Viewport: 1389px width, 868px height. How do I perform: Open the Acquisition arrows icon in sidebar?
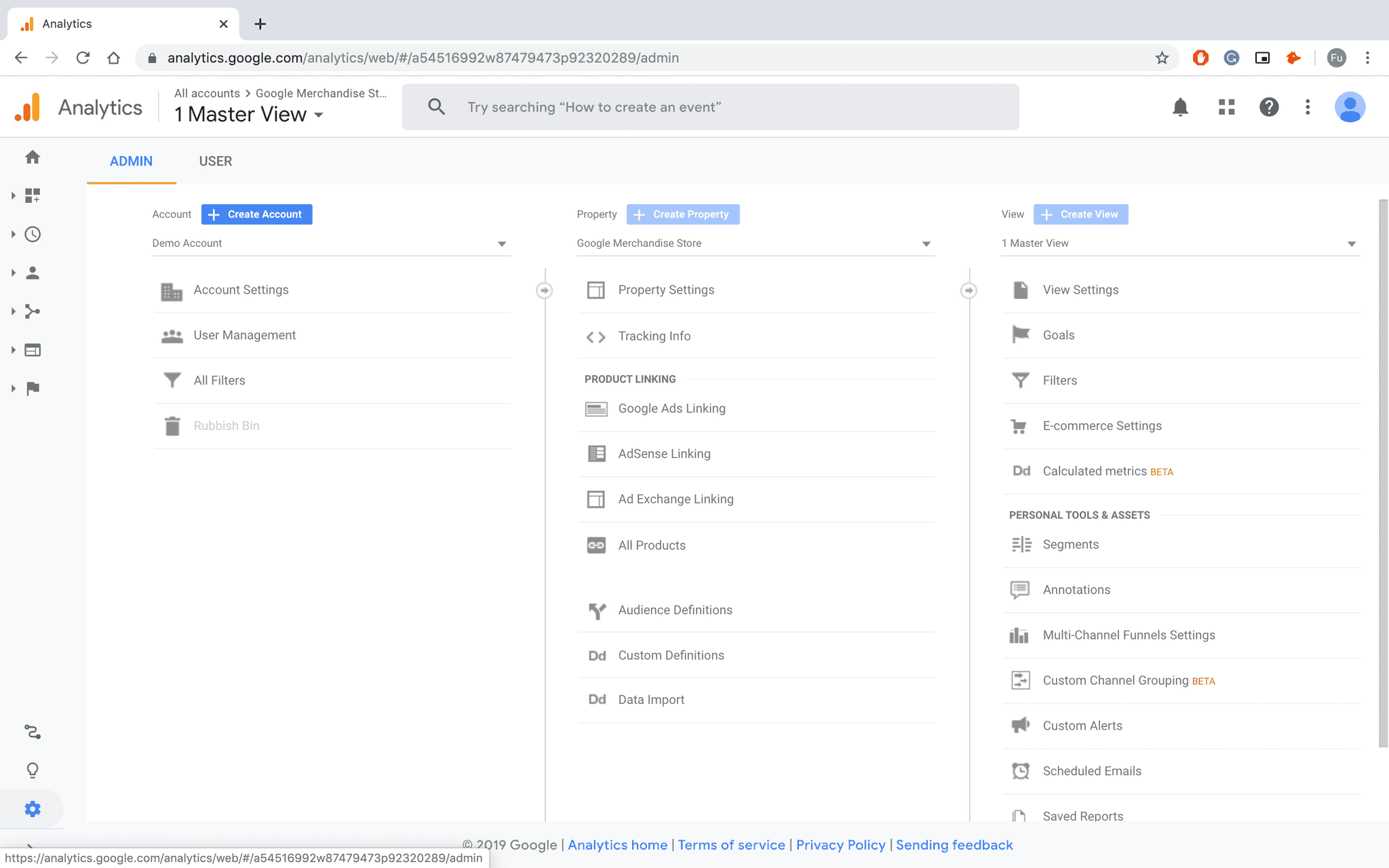point(33,312)
